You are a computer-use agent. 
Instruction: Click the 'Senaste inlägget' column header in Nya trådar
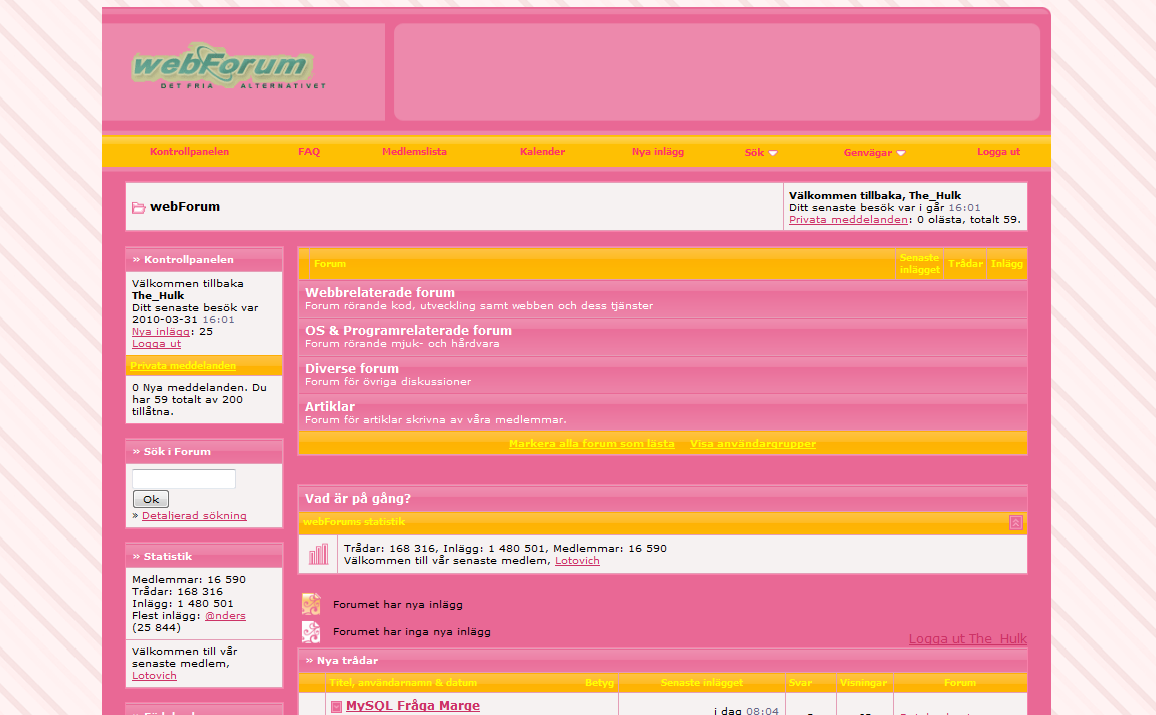click(x=701, y=683)
